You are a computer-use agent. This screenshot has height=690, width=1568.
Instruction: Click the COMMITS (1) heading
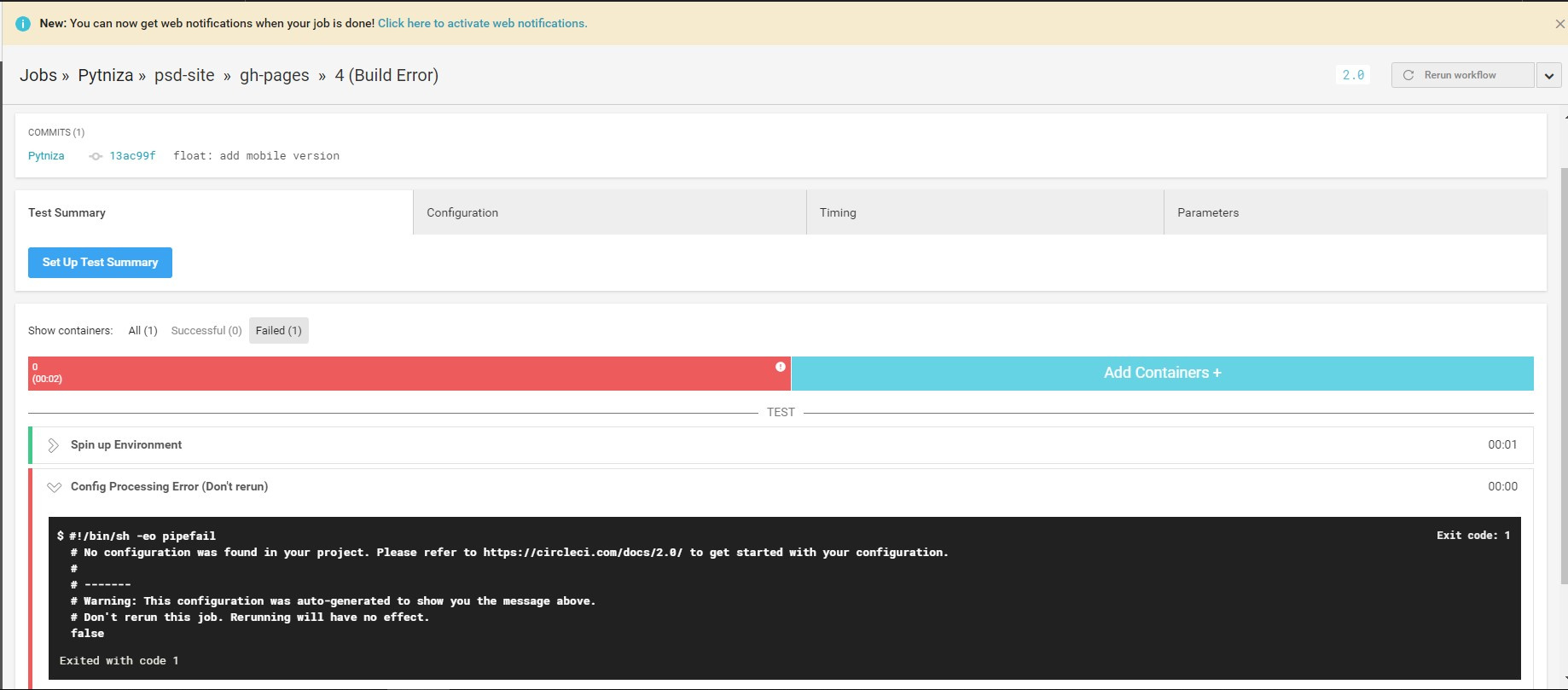(x=56, y=132)
